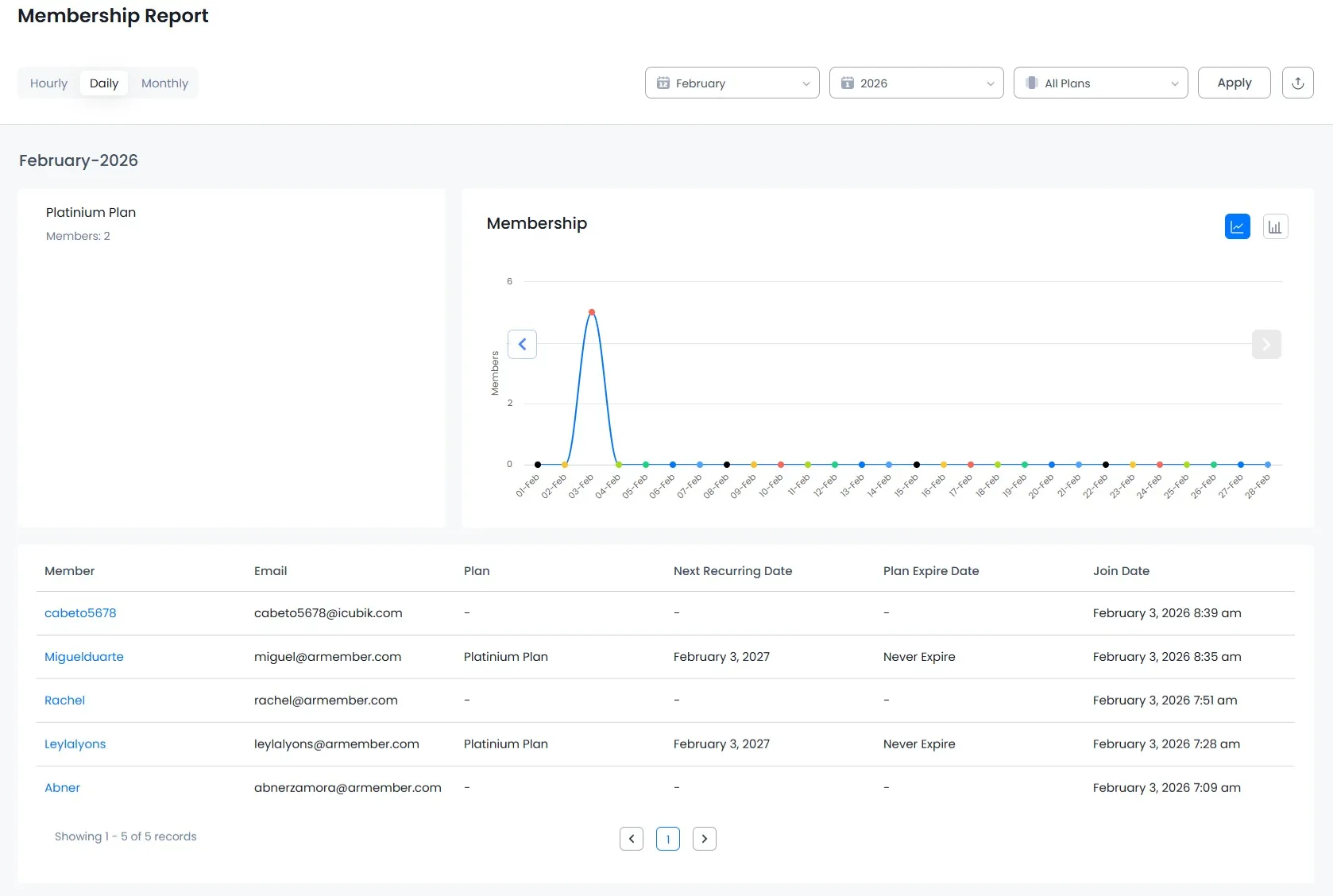
Task: Select the Daily report tab
Action: tap(103, 83)
